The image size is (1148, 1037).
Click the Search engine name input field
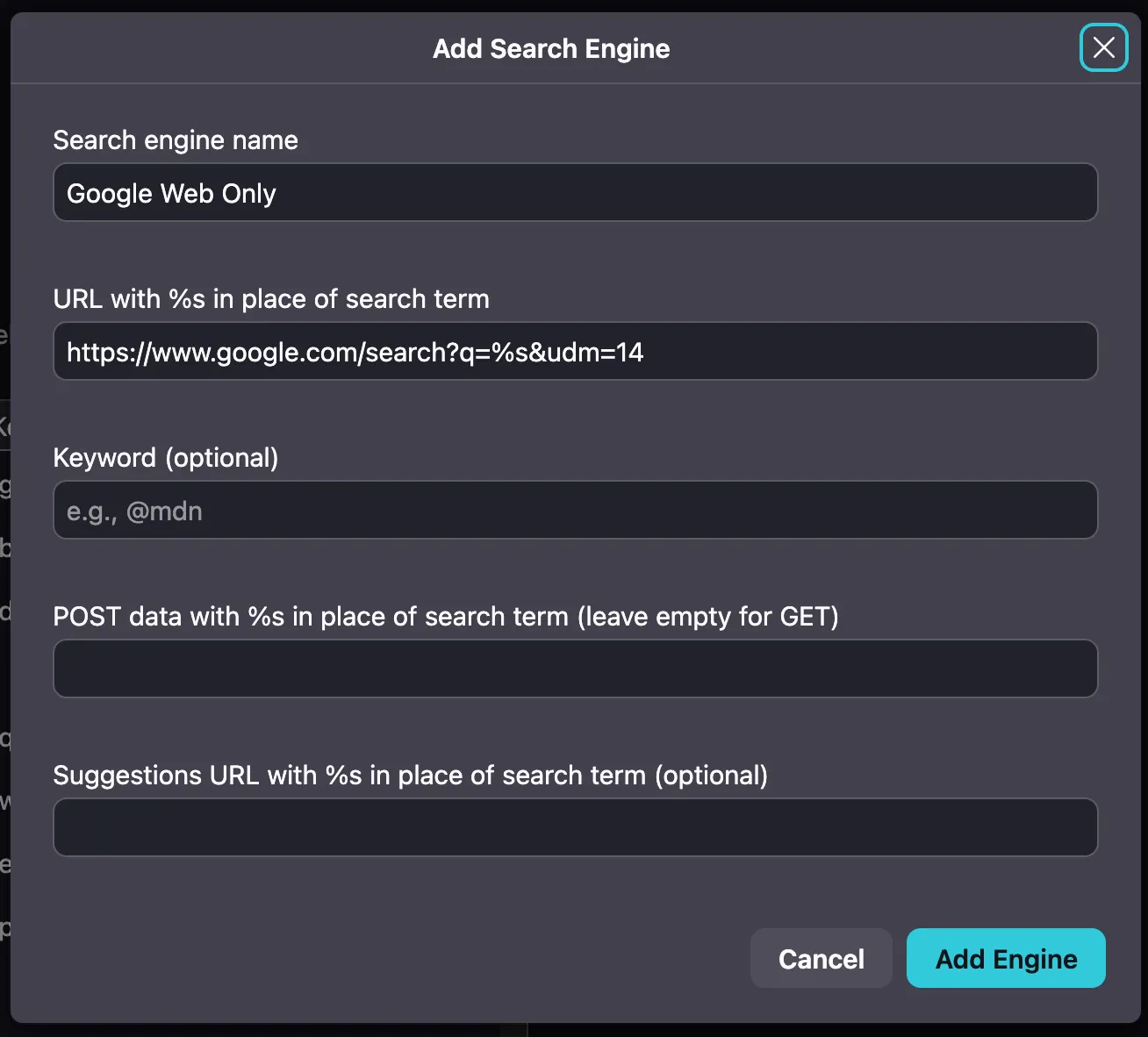574,192
